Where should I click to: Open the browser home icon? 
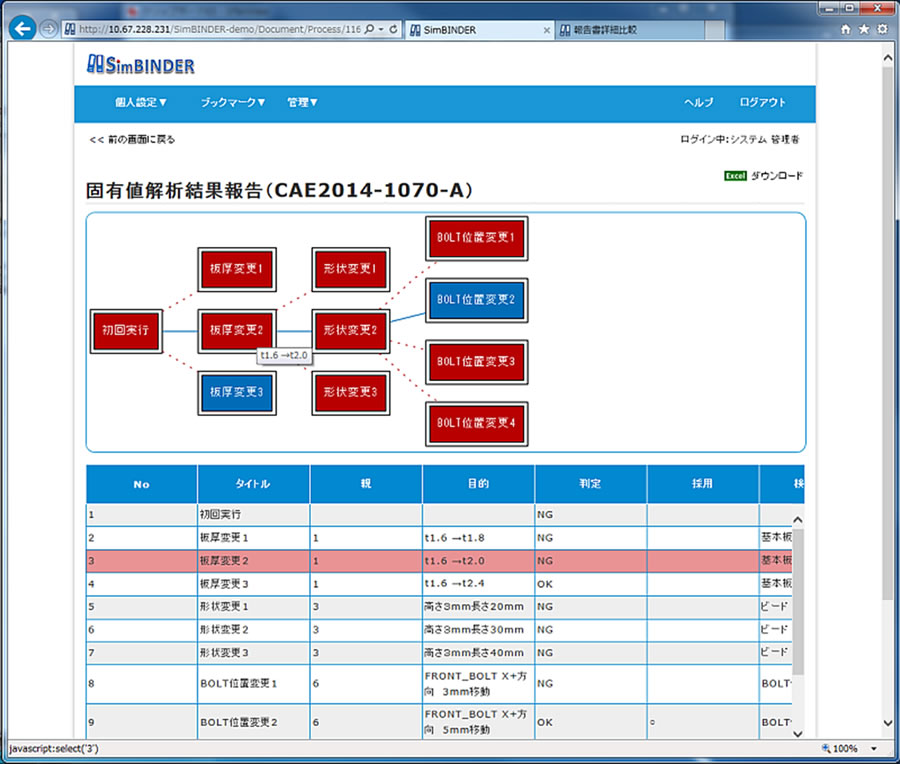tap(846, 30)
